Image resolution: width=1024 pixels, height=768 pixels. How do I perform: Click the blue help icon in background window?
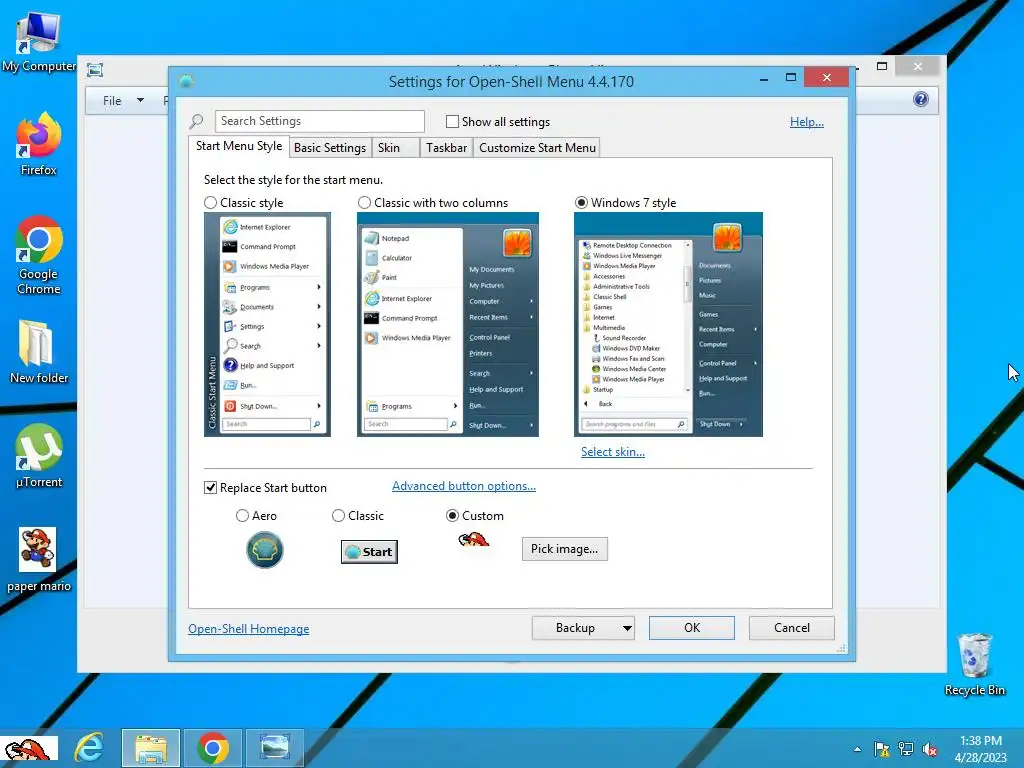click(921, 99)
